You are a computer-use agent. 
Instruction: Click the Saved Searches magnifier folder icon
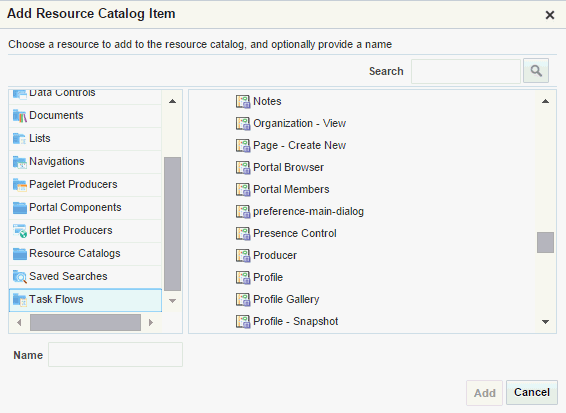point(19,277)
